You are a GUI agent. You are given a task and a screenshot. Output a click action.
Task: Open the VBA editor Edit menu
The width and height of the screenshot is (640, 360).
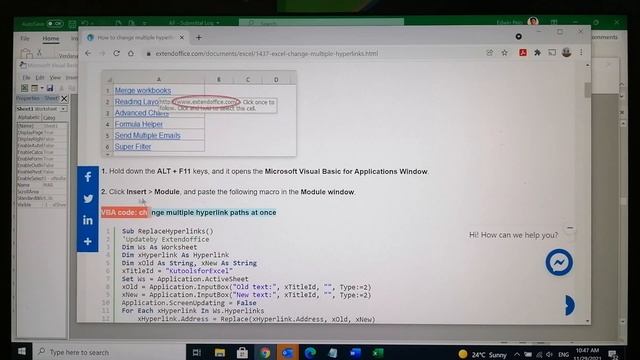(40, 78)
